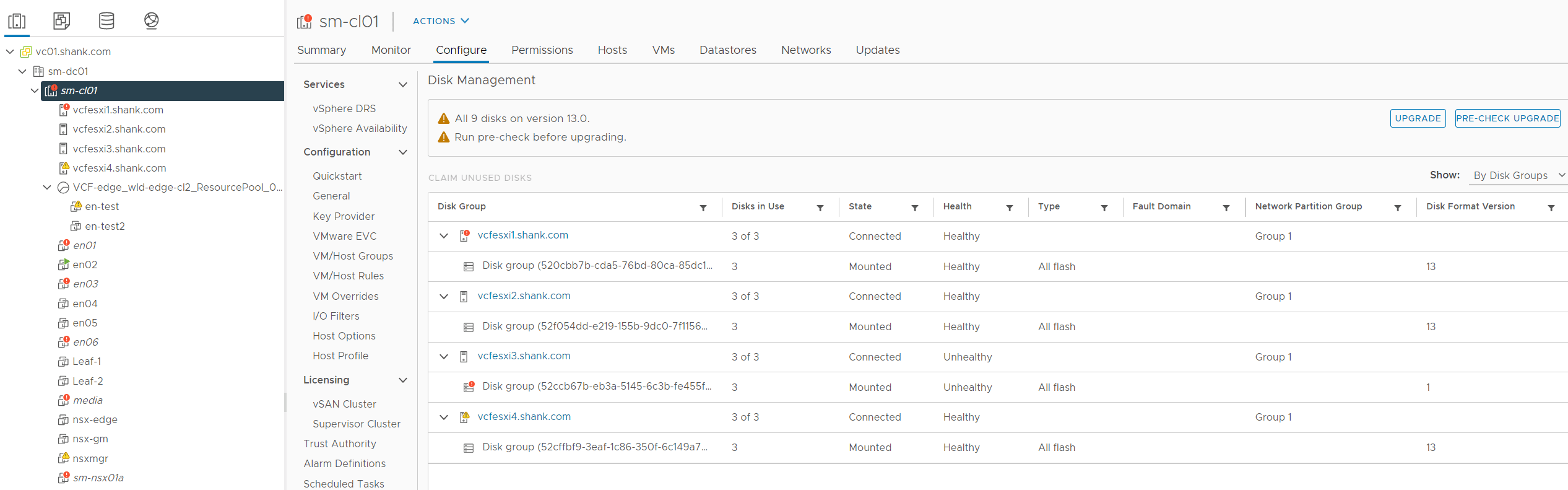Open vSAN Cluster licensing page
1568x490 pixels.
344,404
